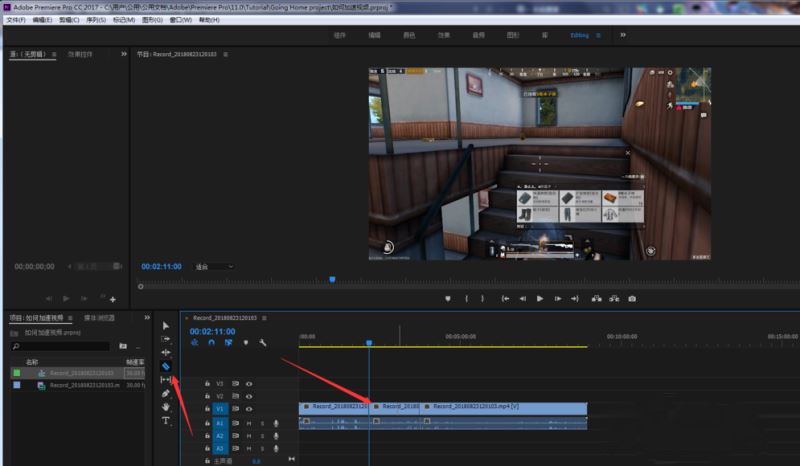The width and height of the screenshot is (800, 466).
Task: Click timeline timecode 00:02:11:00
Action: pyautogui.click(x=212, y=332)
